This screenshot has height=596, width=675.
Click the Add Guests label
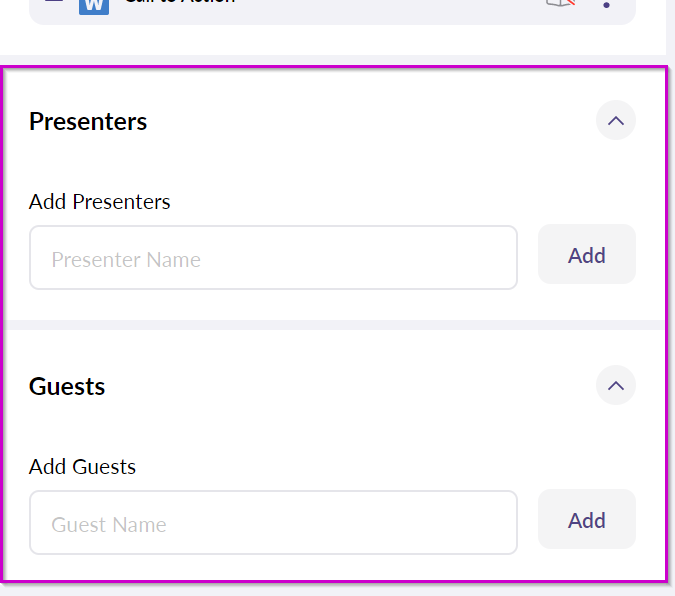[x=82, y=467]
